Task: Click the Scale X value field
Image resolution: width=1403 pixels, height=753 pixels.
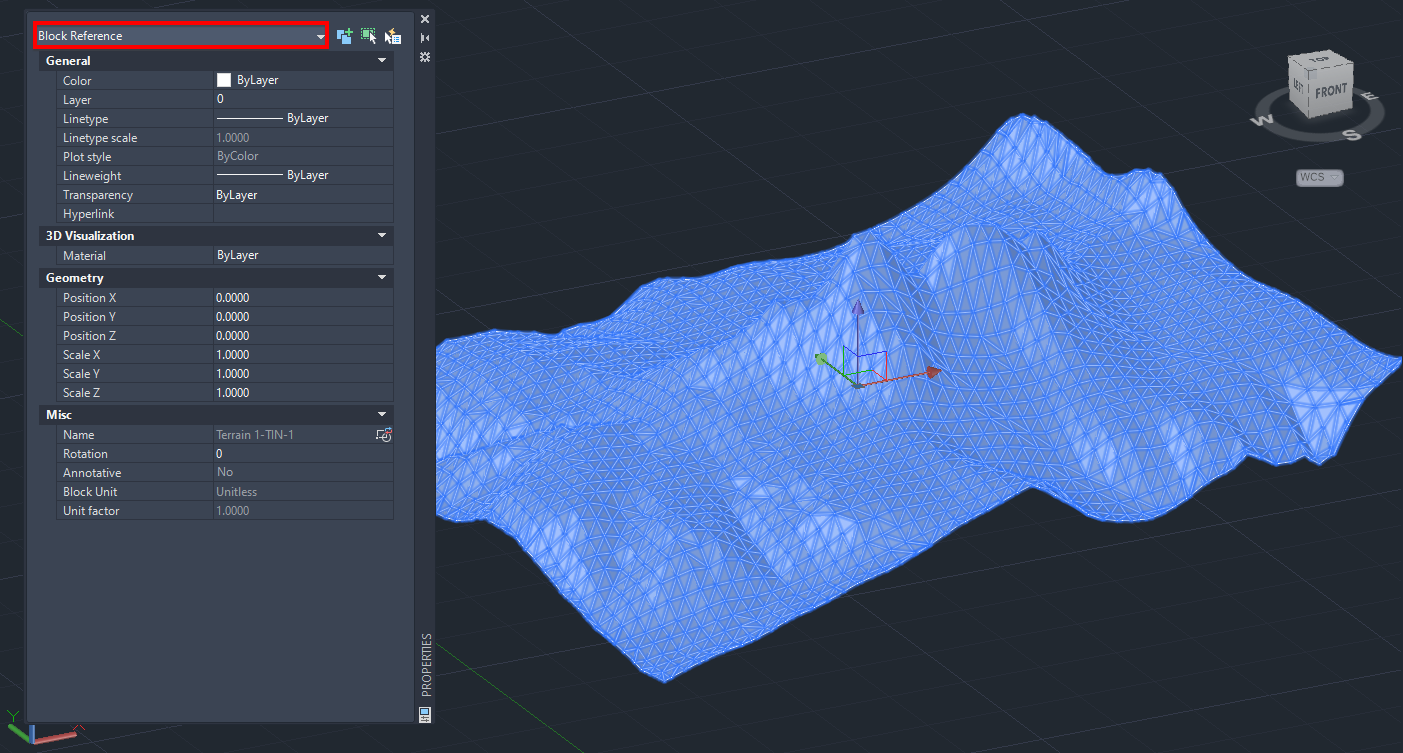Action: coord(303,355)
